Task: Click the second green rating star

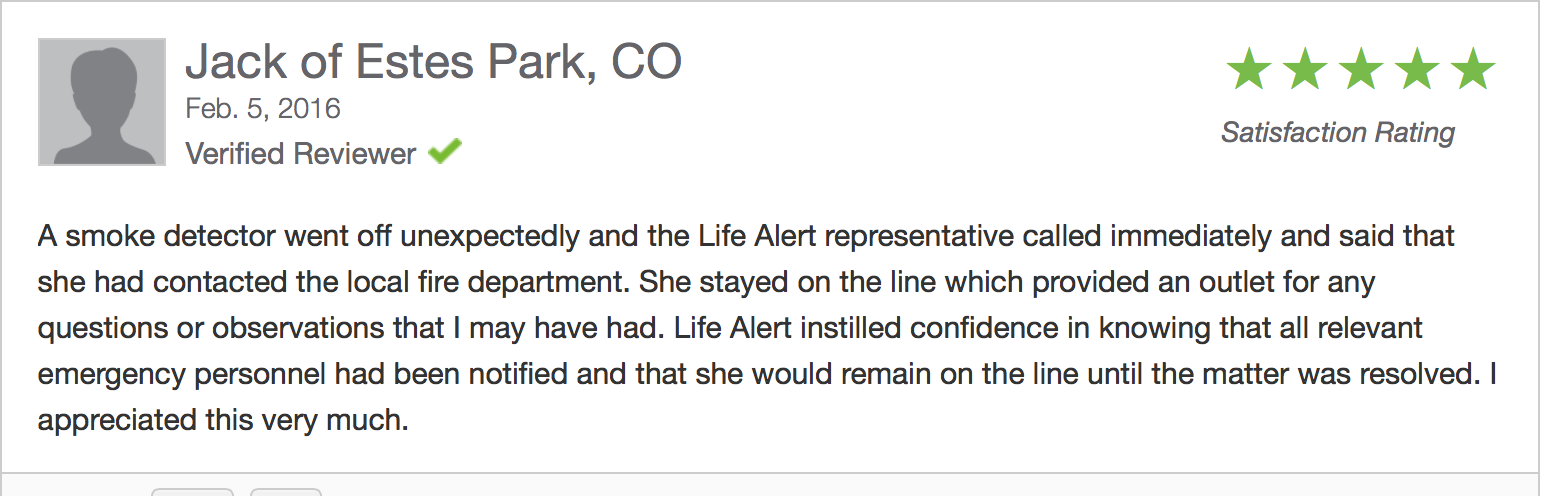Action: click(1304, 69)
